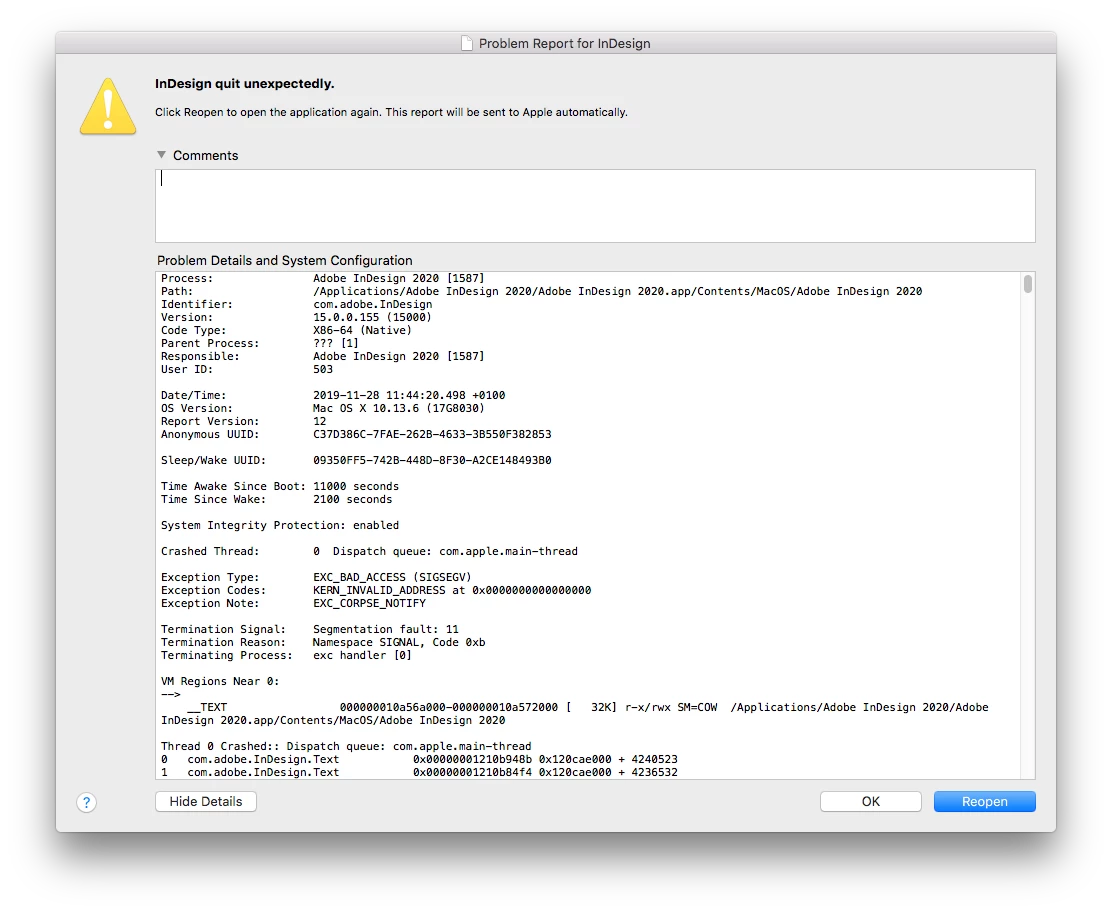Click the 'Path:' line in details
Image resolution: width=1112 pixels, height=912 pixels.
click(541, 291)
